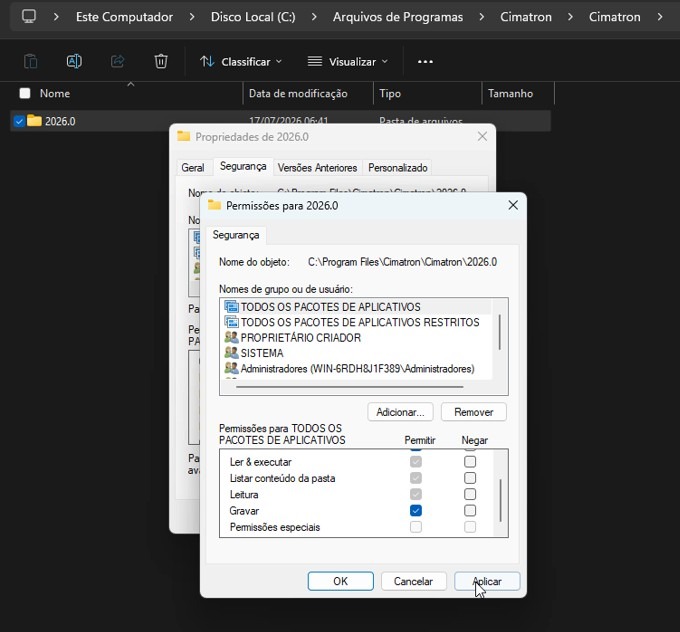Go to Este Computador breadcrumb
680x632 pixels.
tap(124, 17)
